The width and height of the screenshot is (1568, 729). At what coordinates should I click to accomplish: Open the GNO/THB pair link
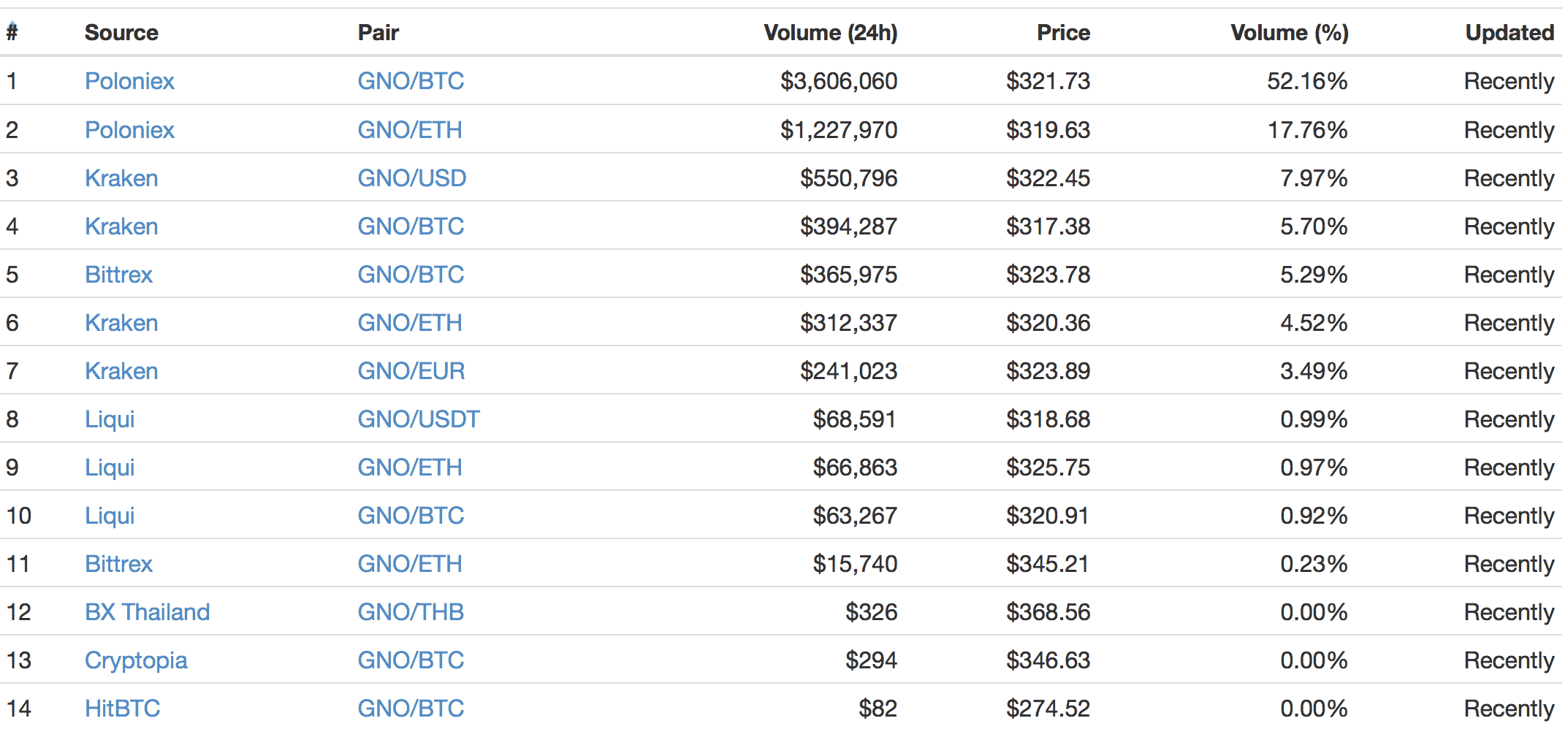pyautogui.click(x=411, y=612)
